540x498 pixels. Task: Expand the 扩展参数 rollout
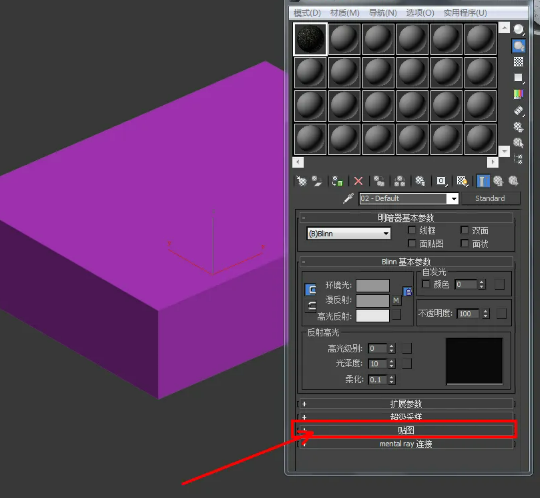pyautogui.click(x=406, y=403)
